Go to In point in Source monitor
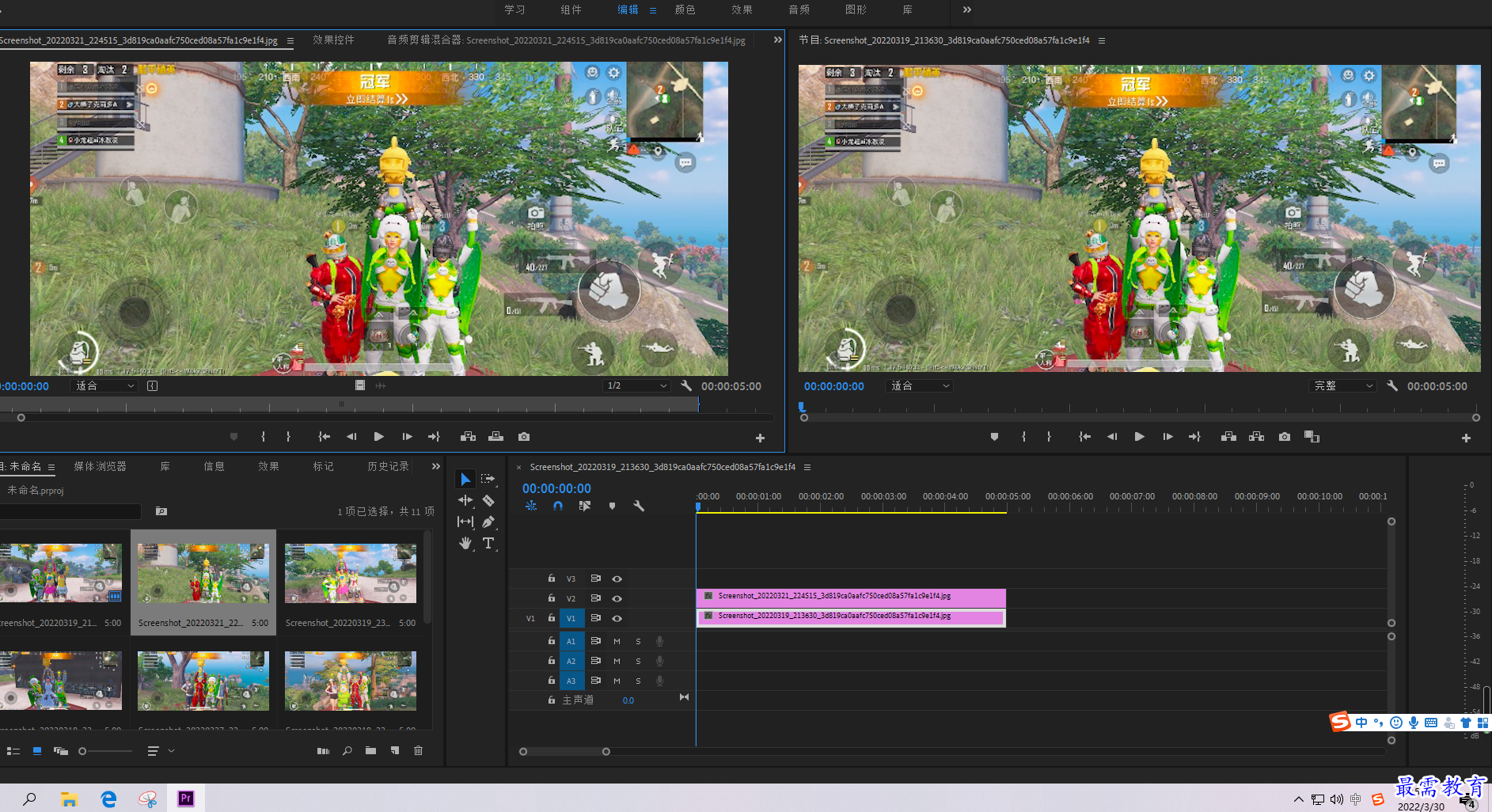The width and height of the screenshot is (1492, 812). 324,437
